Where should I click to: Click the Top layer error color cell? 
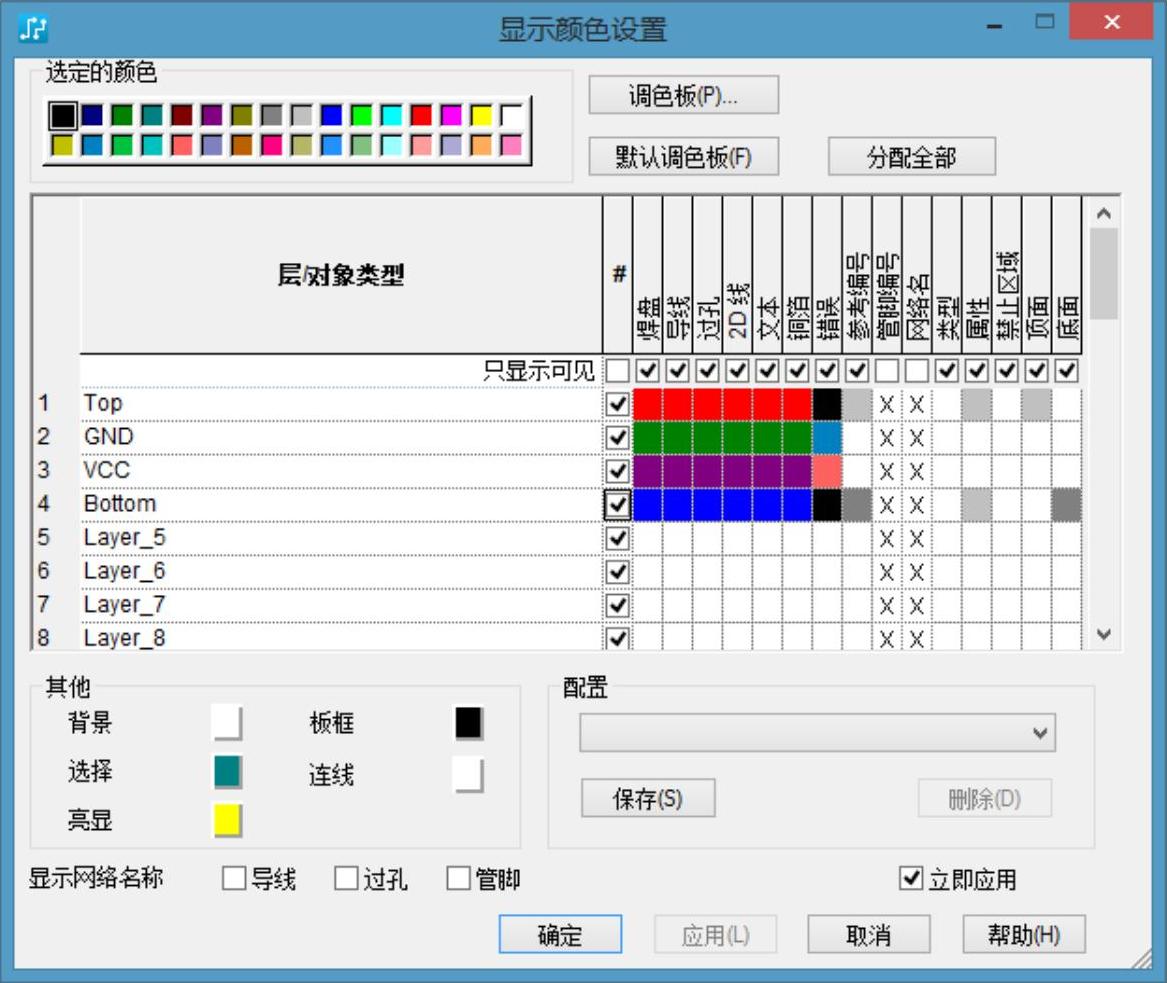click(x=827, y=404)
